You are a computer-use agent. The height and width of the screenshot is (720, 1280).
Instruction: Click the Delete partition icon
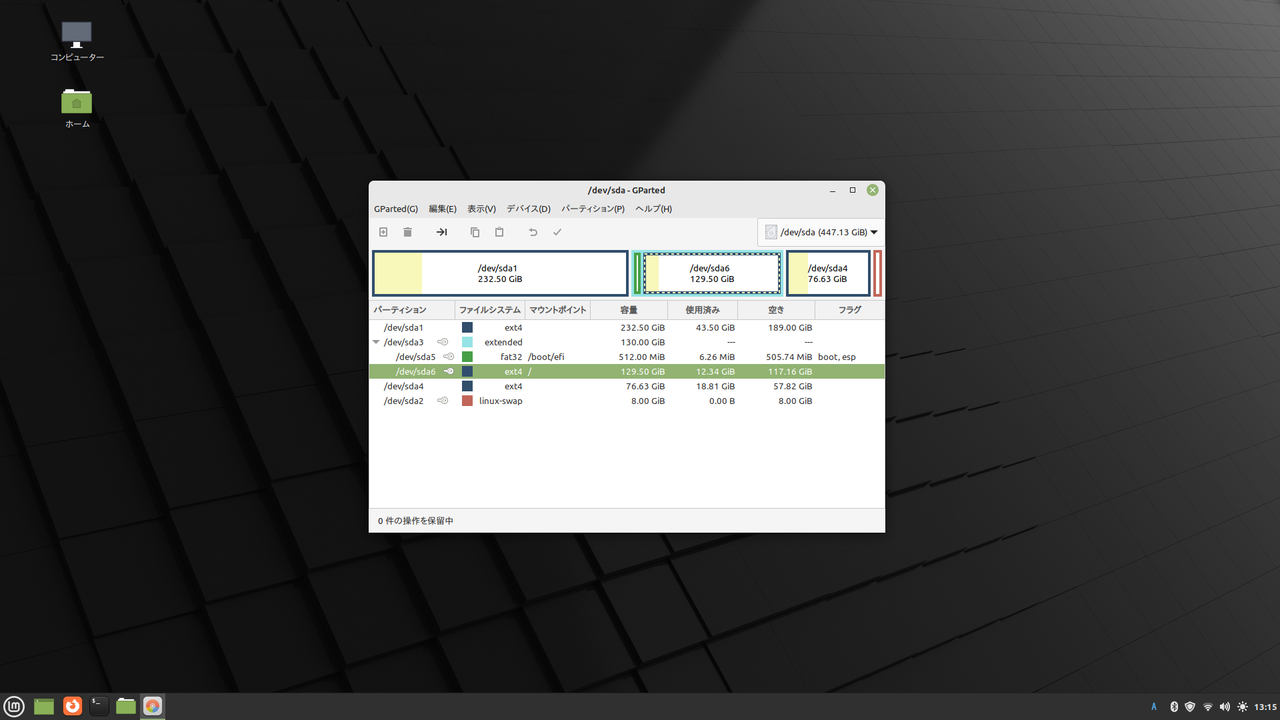(x=407, y=231)
